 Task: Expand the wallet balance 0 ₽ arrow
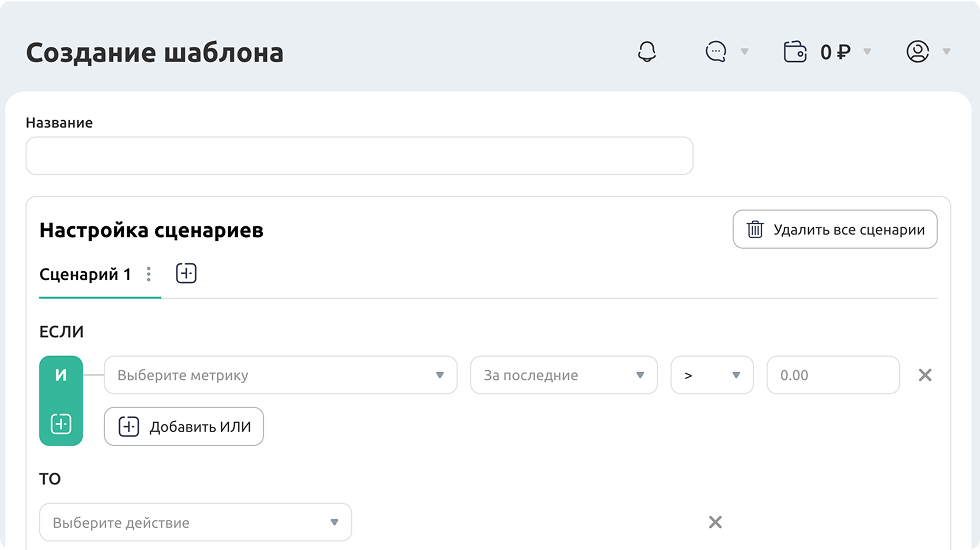[x=867, y=52]
